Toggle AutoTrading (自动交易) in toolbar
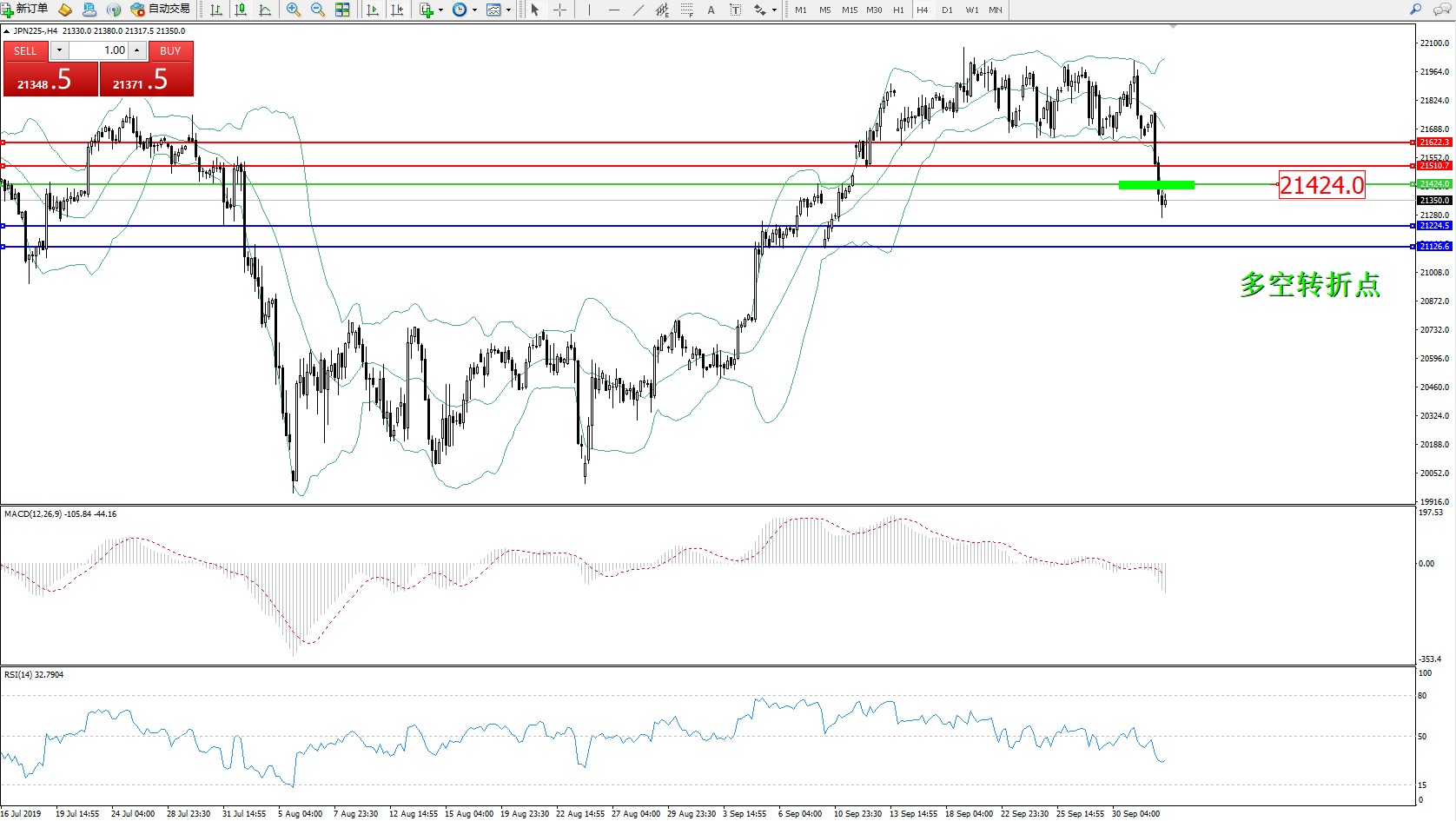 [x=160, y=10]
